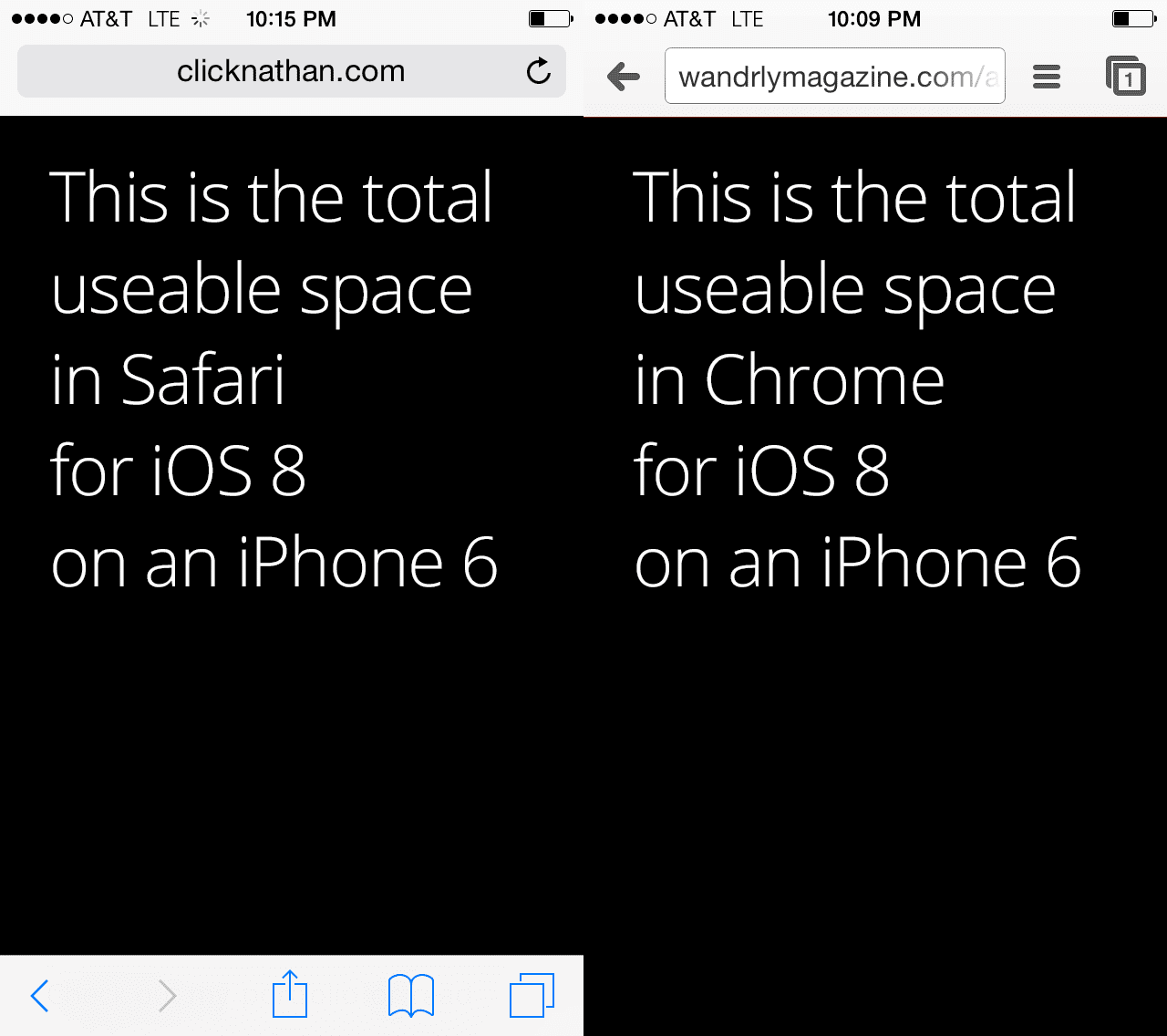Tap the time 10:09 PM in Chrome's status bar

pyautogui.click(x=873, y=18)
